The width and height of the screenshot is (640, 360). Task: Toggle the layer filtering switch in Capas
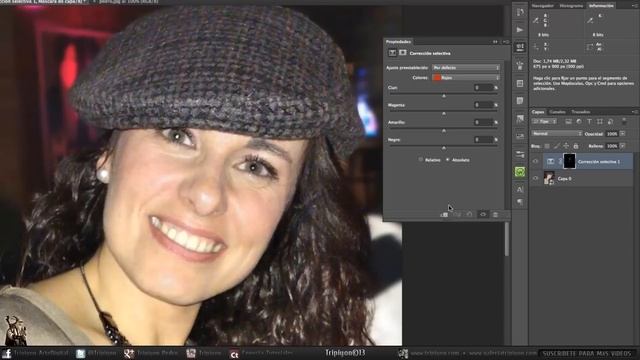624,122
